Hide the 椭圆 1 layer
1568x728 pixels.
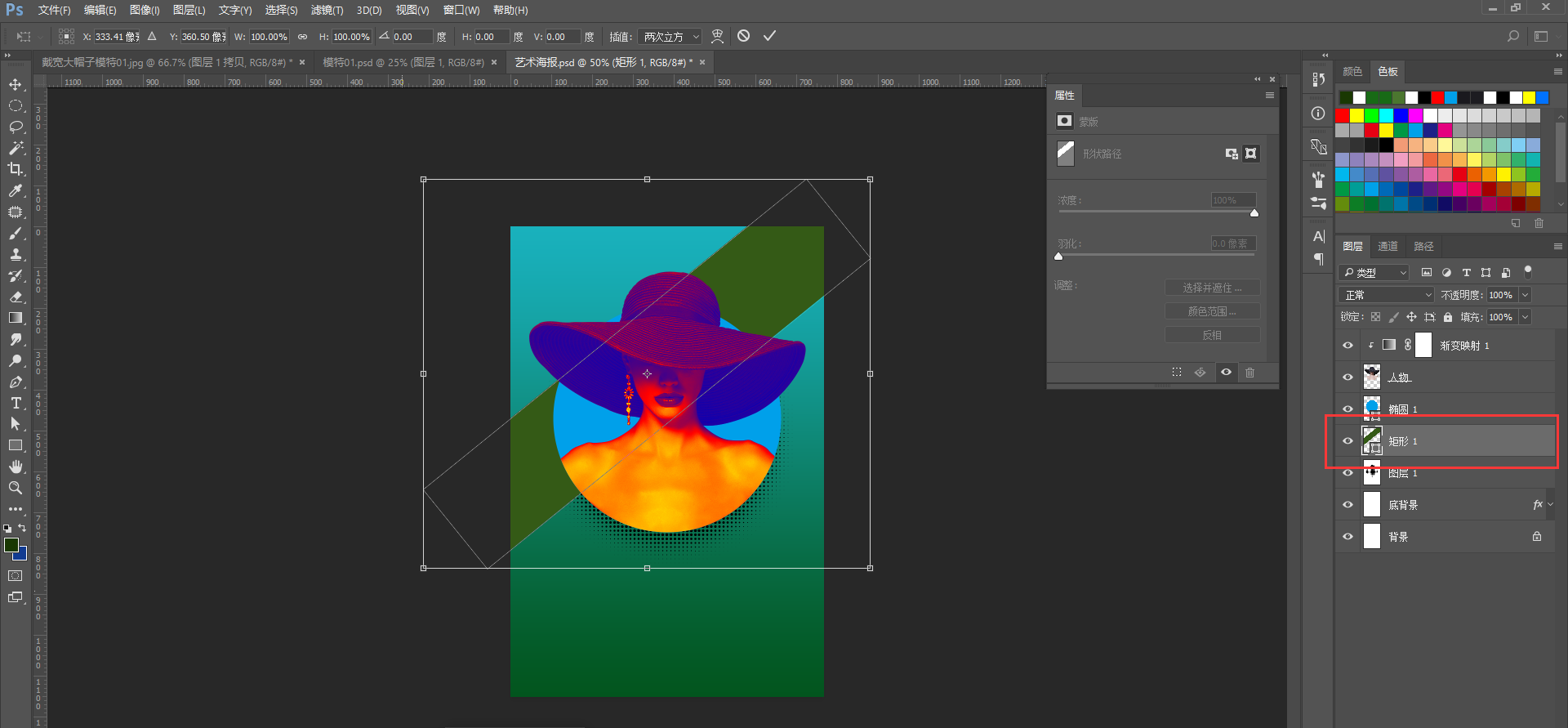point(1347,409)
